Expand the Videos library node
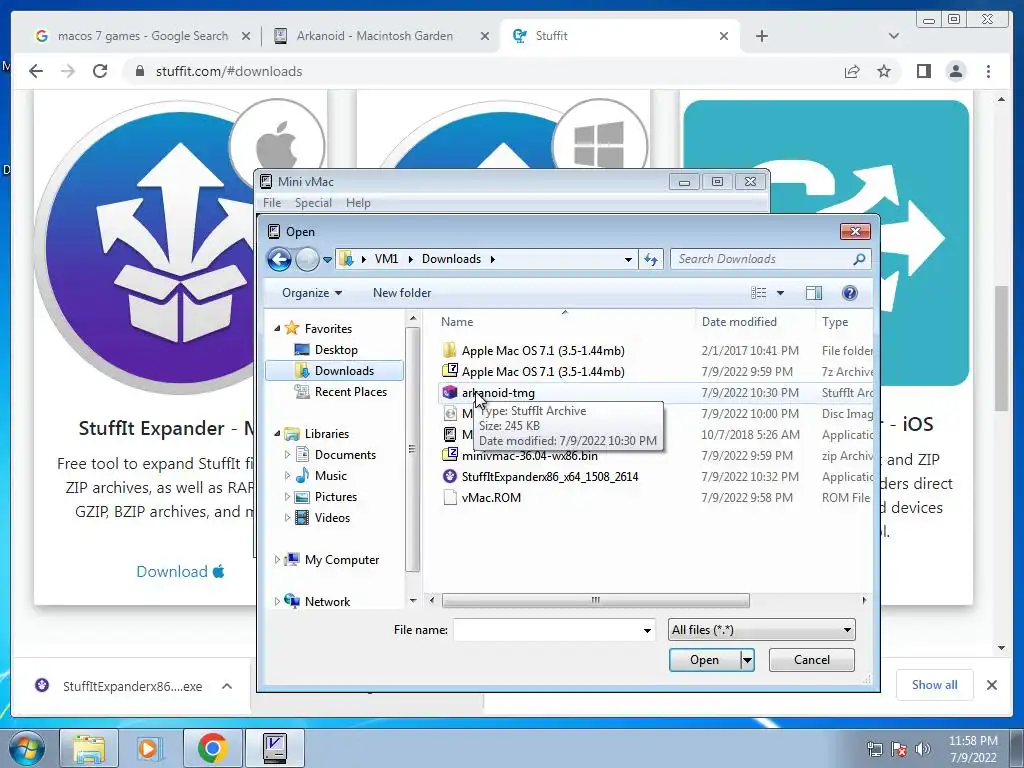The width and height of the screenshot is (1024, 768). point(287,517)
